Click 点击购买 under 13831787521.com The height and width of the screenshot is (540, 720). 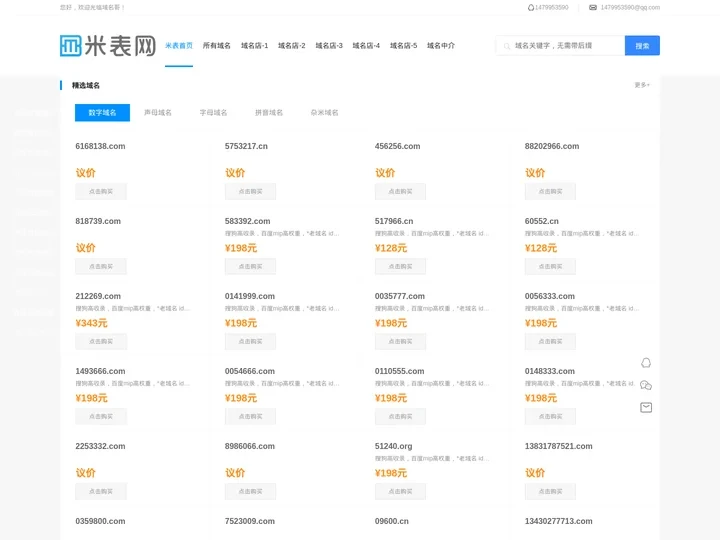[550, 491]
